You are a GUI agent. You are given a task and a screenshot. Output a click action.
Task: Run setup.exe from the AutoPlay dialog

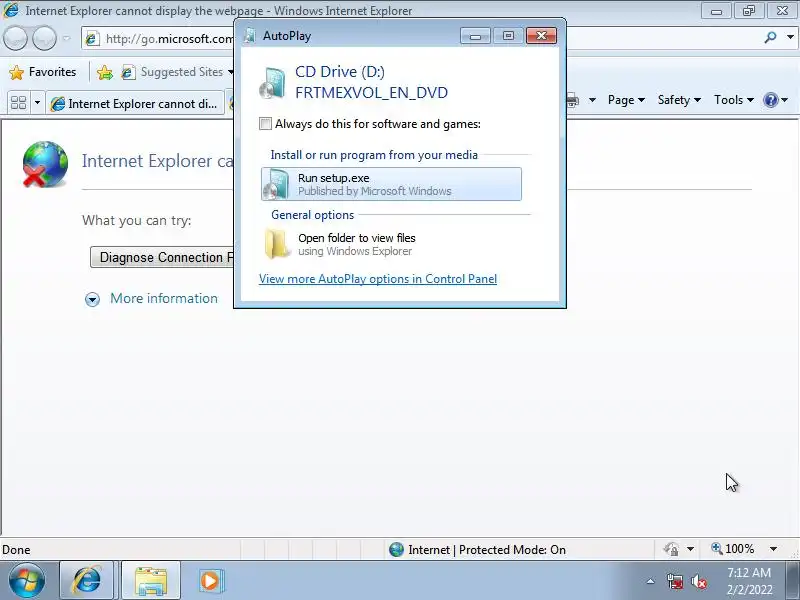391,184
